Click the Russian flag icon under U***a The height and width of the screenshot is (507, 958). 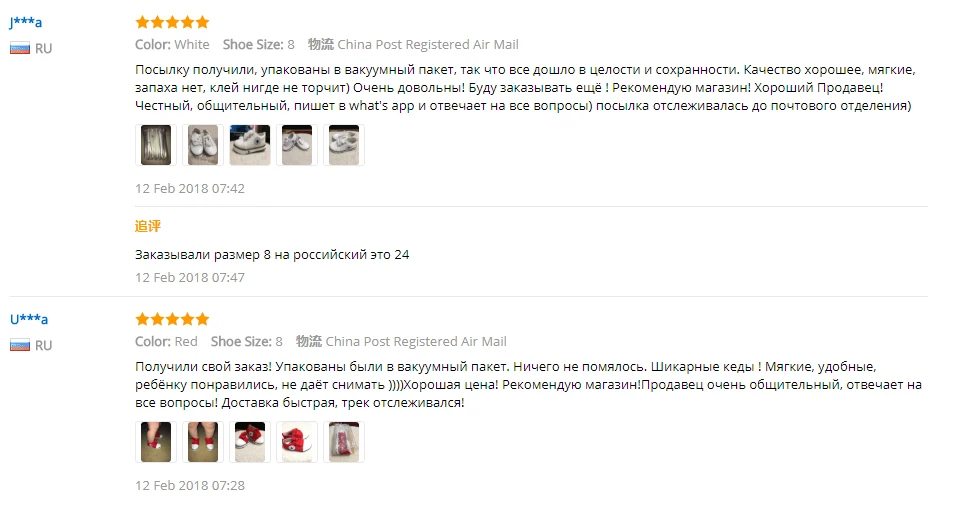[x=20, y=345]
